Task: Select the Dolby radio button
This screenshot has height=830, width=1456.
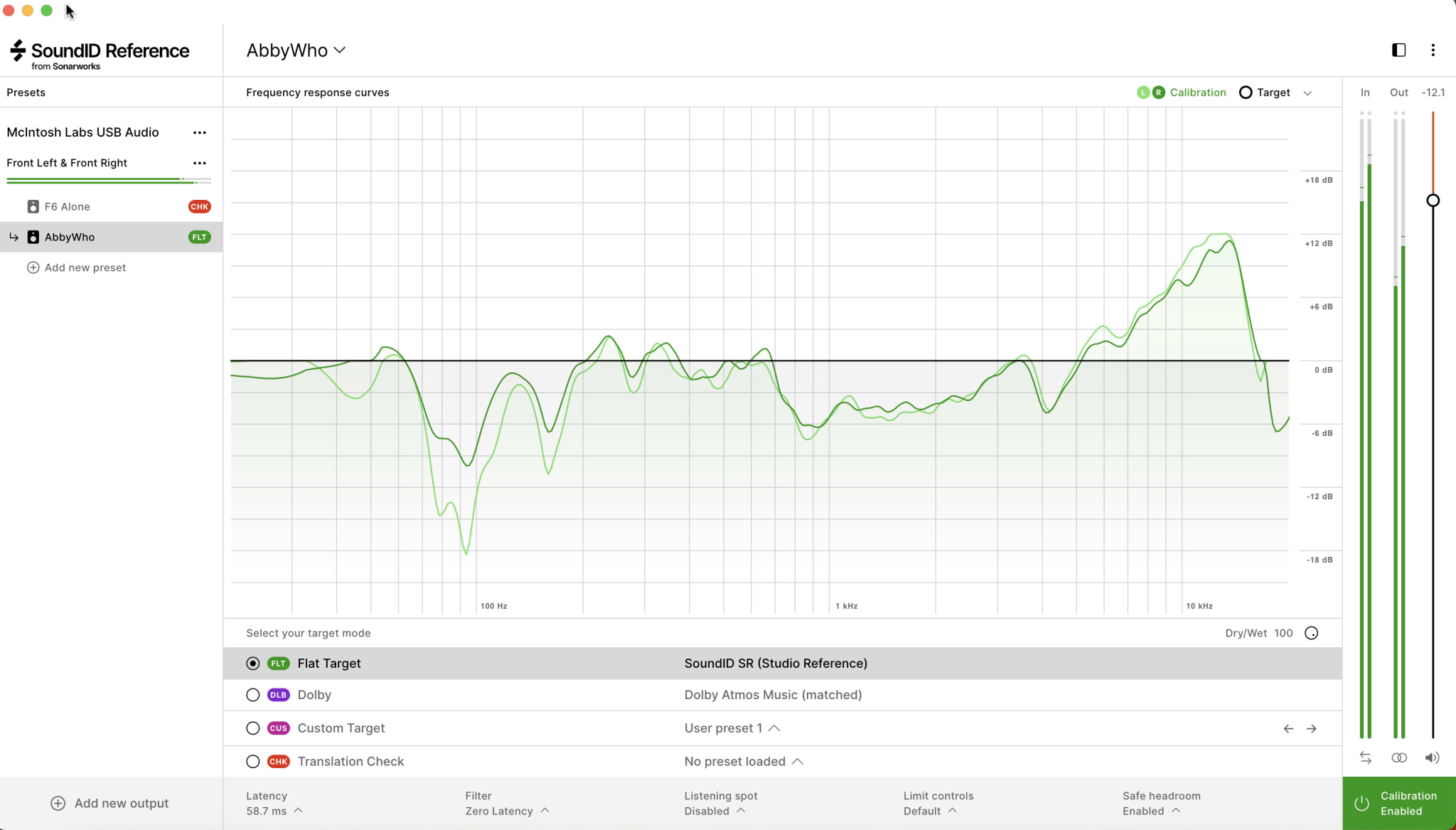Action: [x=252, y=695]
